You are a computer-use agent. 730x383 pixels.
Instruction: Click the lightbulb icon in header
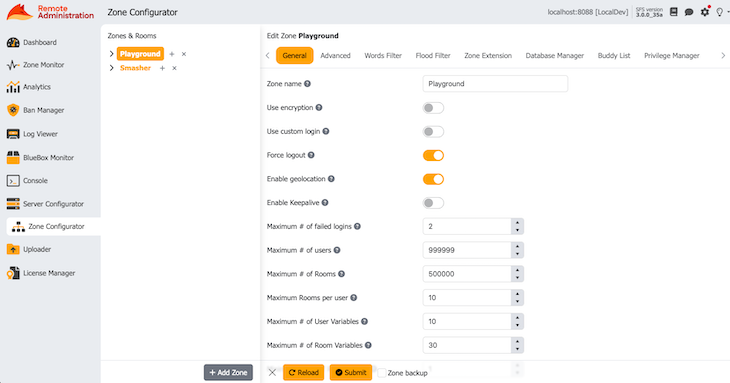(x=720, y=12)
